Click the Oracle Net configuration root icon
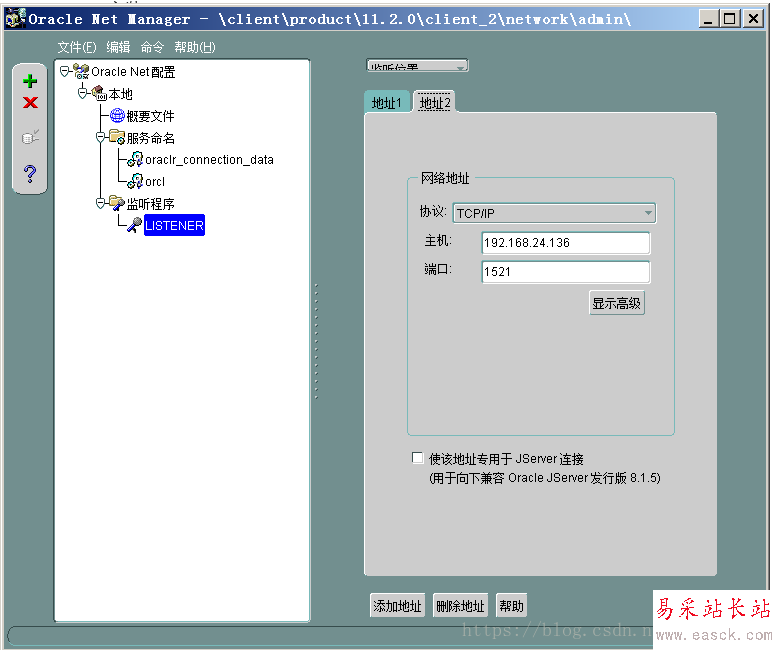 tap(81, 72)
